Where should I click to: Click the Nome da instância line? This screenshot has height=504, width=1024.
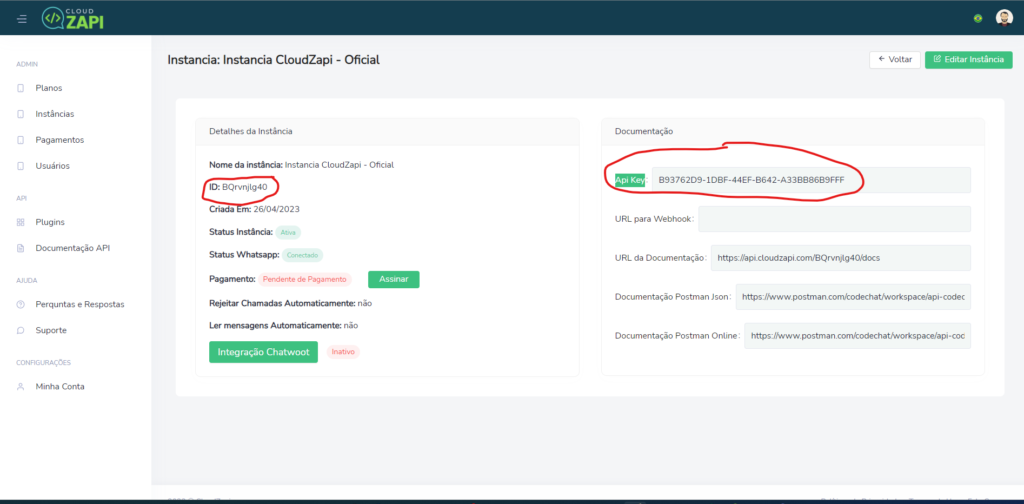tap(302, 165)
